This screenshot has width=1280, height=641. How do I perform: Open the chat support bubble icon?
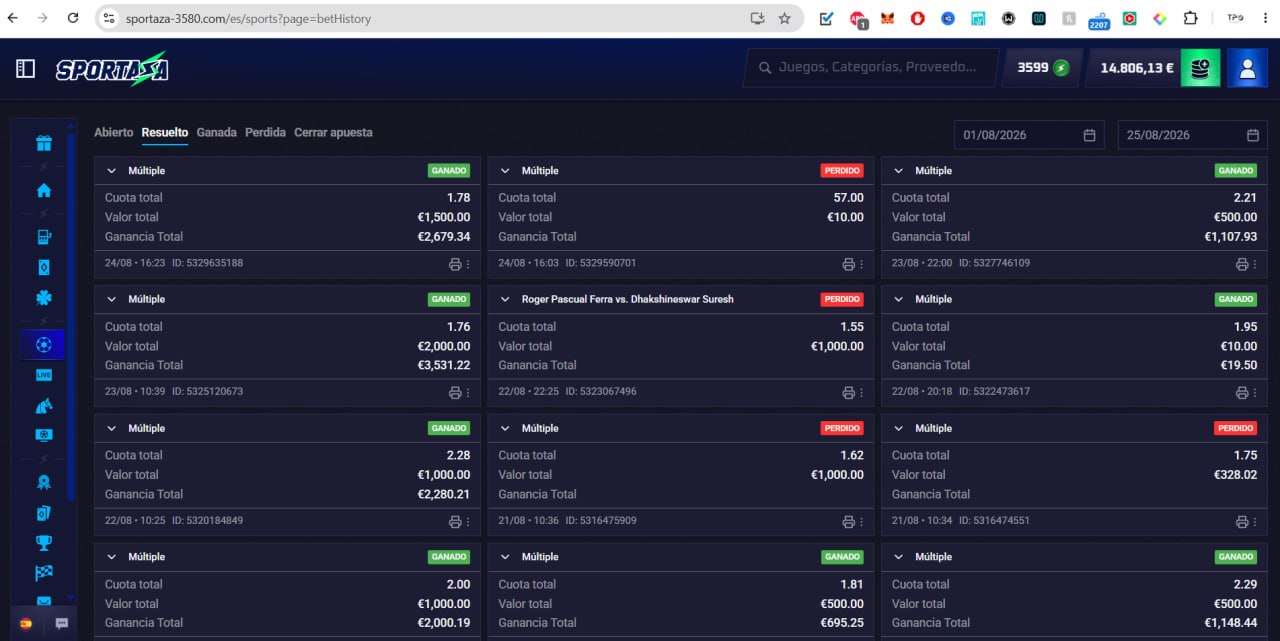pos(62,623)
